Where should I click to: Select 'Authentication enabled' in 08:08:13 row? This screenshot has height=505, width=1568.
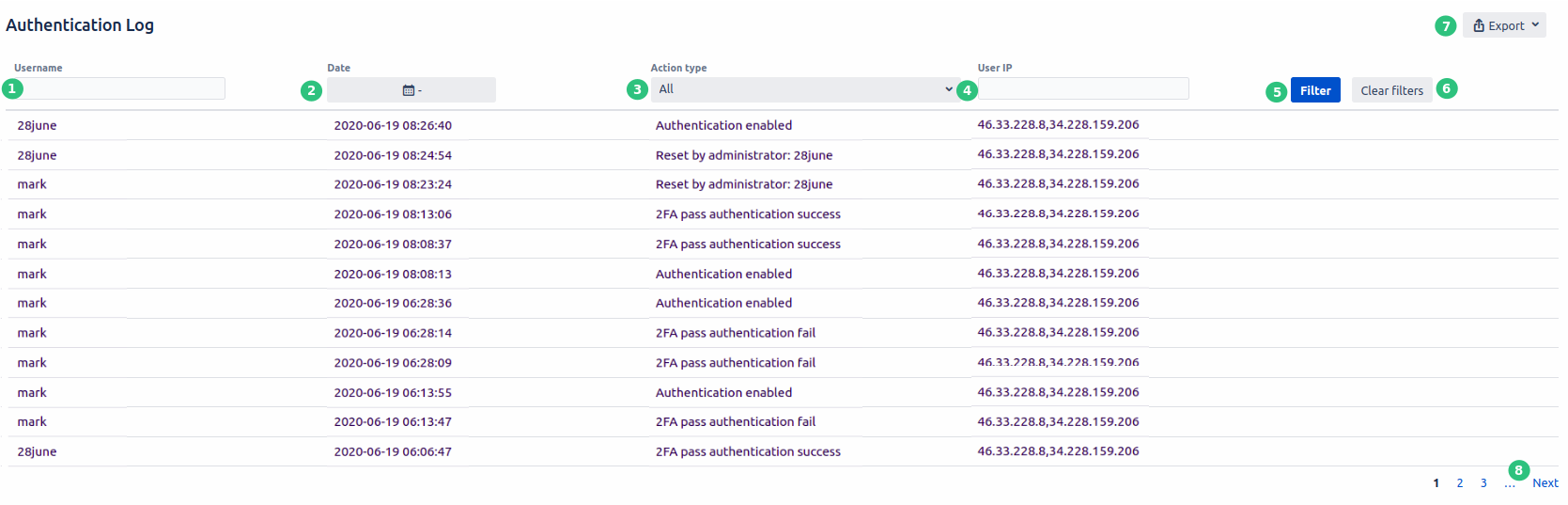(x=723, y=275)
